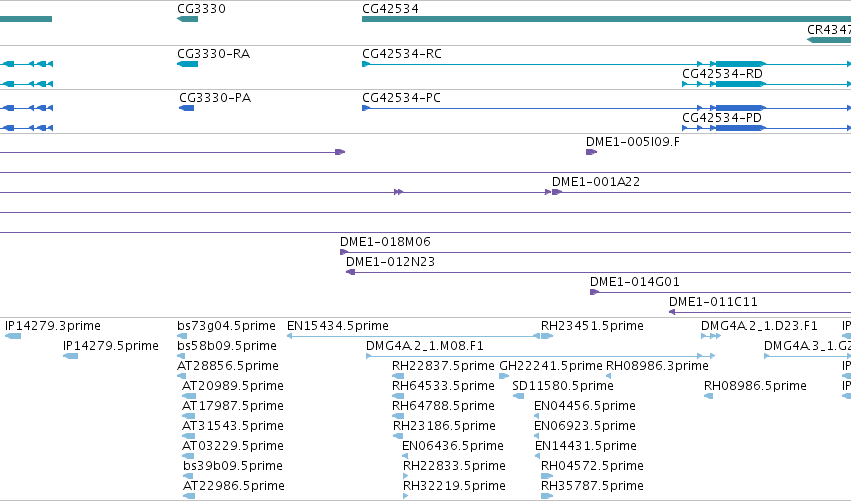The height and width of the screenshot is (501, 851).
Task: Select the RH32219.5prime label
Action: (x=454, y=486)
